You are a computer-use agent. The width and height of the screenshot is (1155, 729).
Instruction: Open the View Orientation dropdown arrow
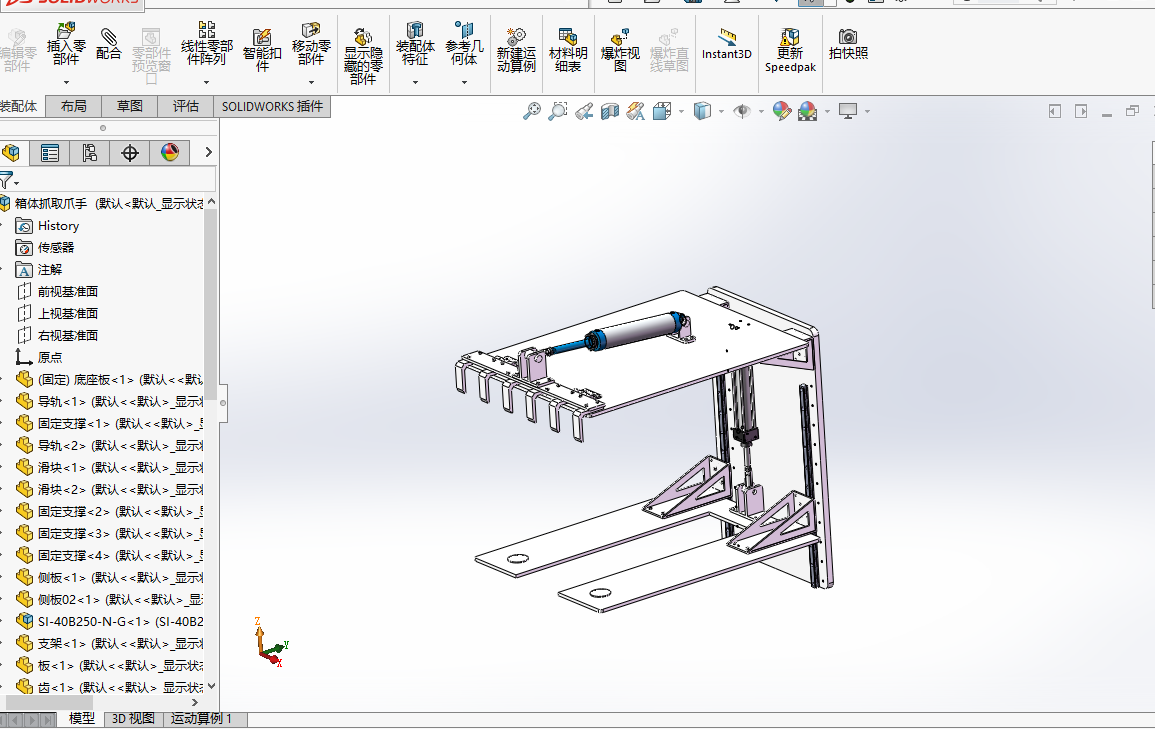(681, 112)
